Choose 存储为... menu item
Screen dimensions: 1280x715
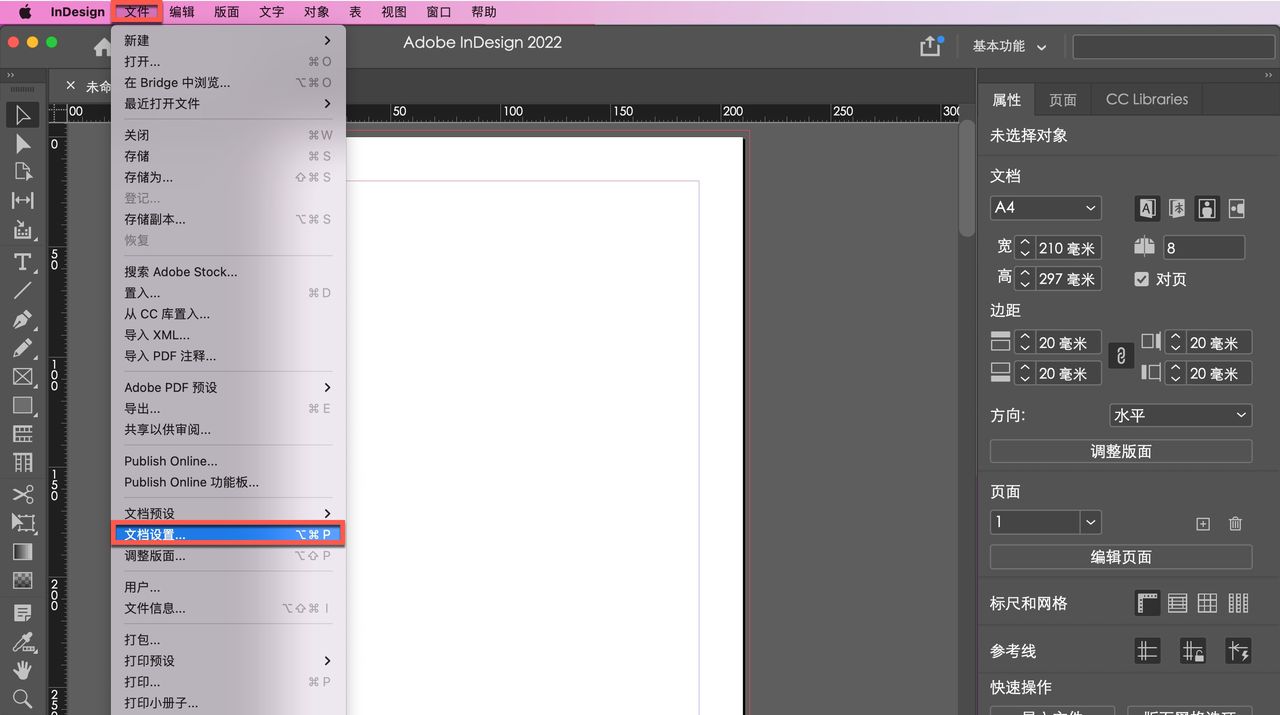pyautogui.click(x=228, y=177)
